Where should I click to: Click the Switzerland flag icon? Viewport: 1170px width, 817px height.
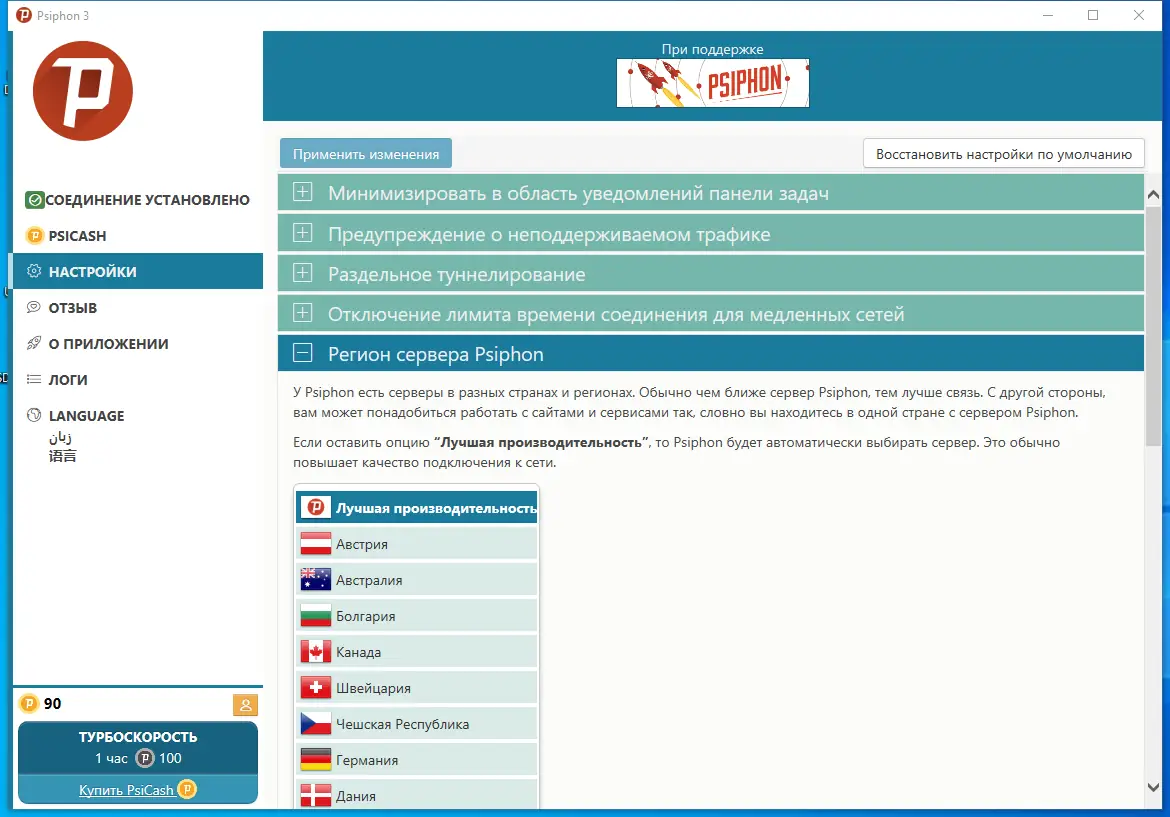pos(316,688)
